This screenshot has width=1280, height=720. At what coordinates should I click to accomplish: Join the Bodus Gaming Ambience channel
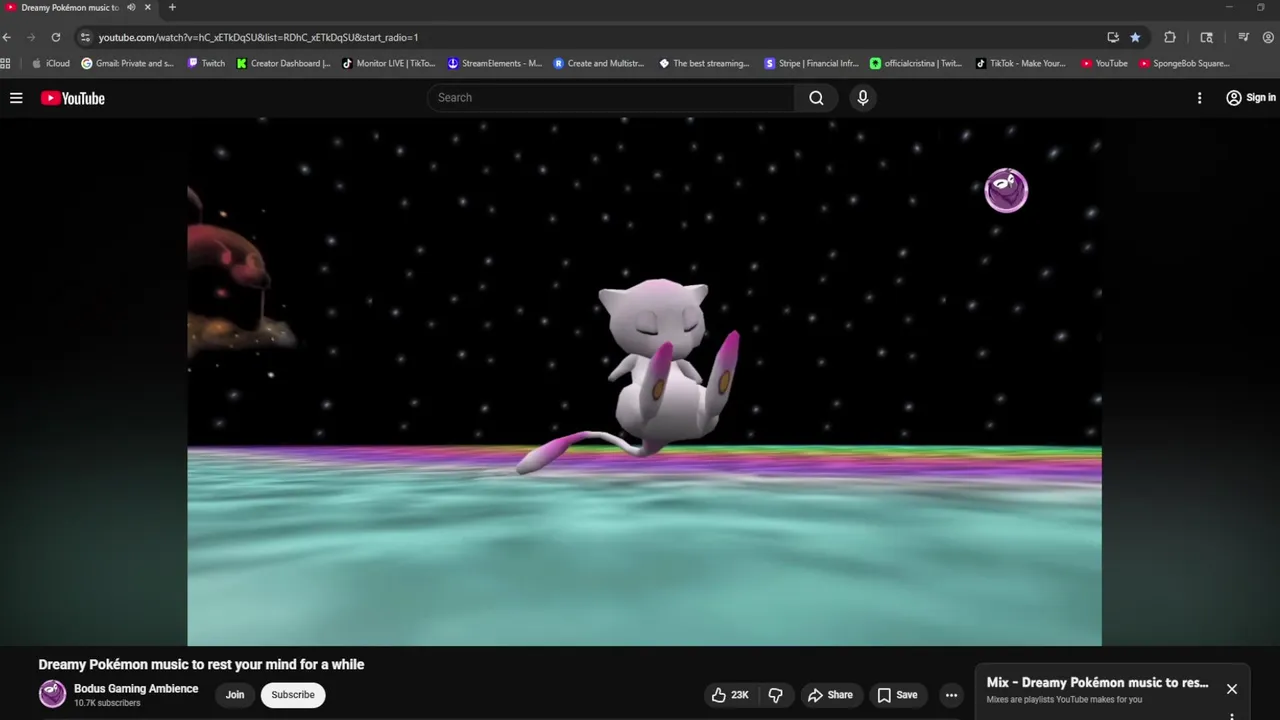[235, 695]
